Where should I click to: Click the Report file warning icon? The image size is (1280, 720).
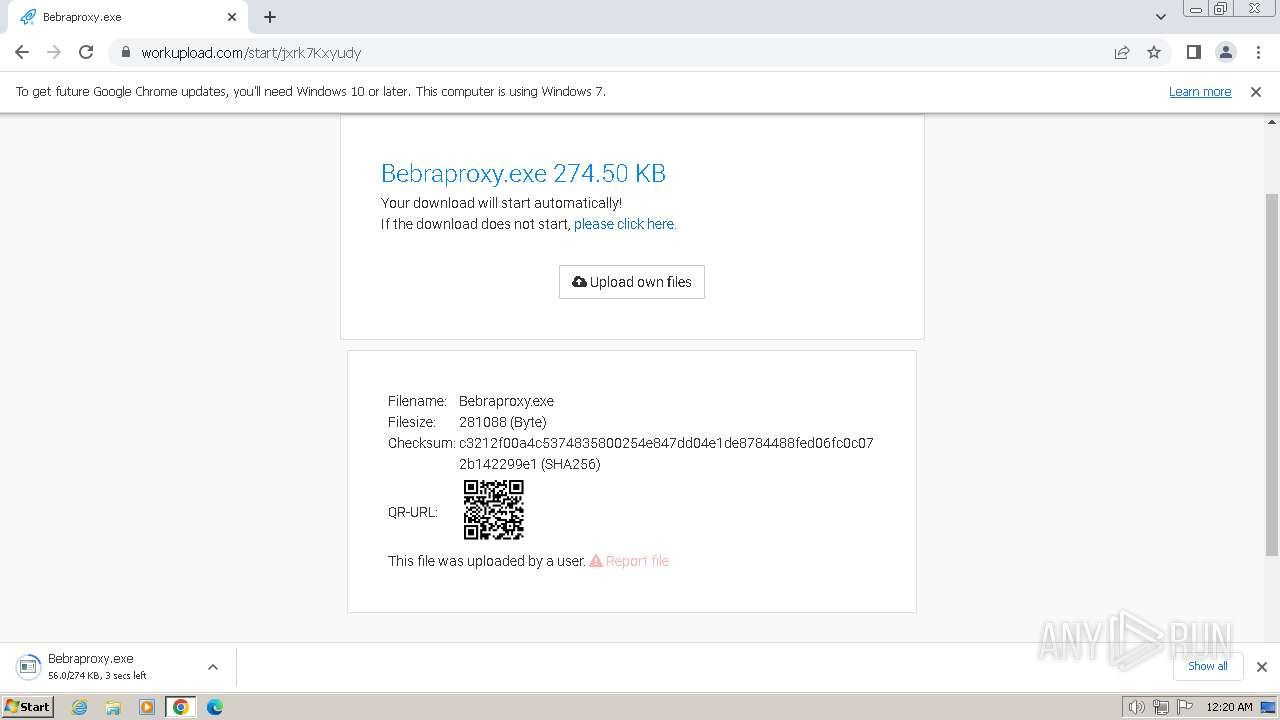pos(596,561)
